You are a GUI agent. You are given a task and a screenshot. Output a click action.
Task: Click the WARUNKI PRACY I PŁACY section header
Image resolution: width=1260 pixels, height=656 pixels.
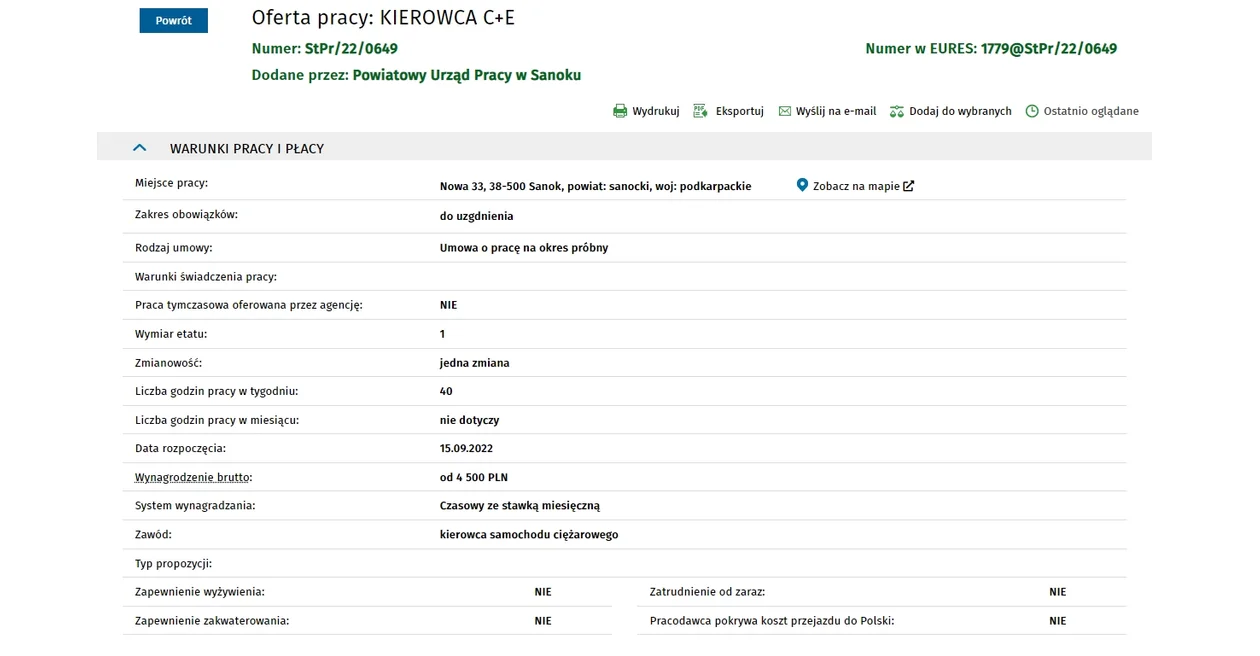[247, 148]
